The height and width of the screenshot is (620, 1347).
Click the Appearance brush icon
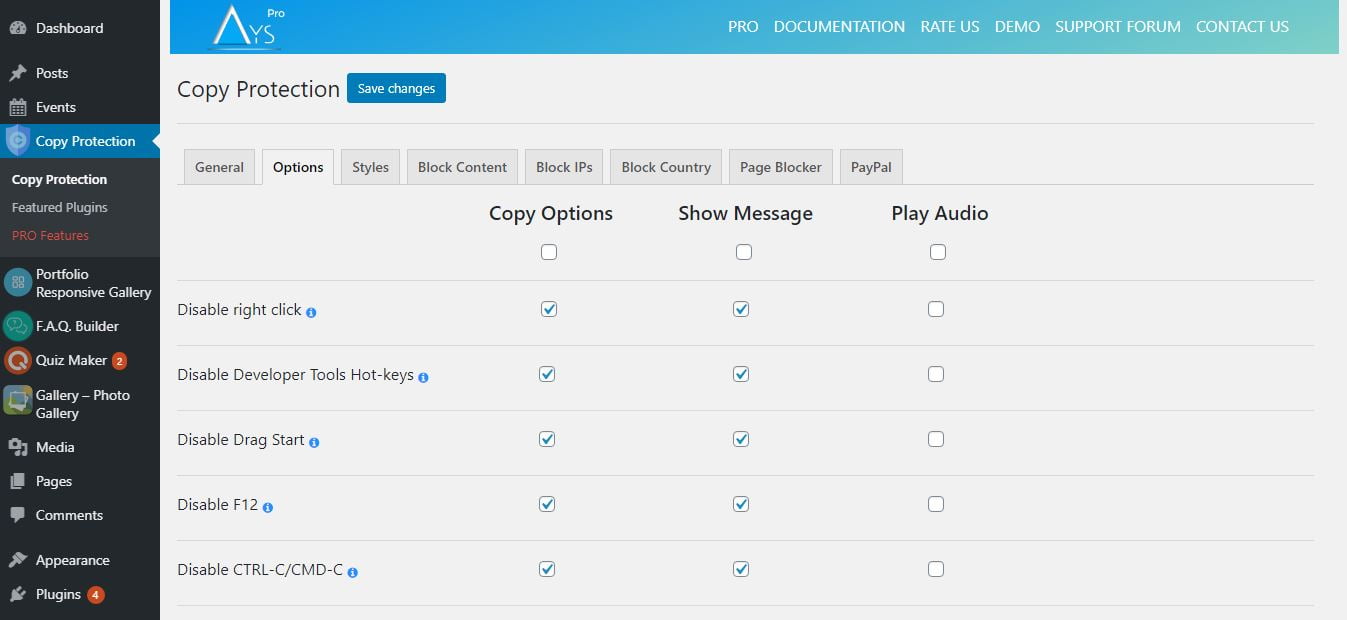click(x=18, y=560)
